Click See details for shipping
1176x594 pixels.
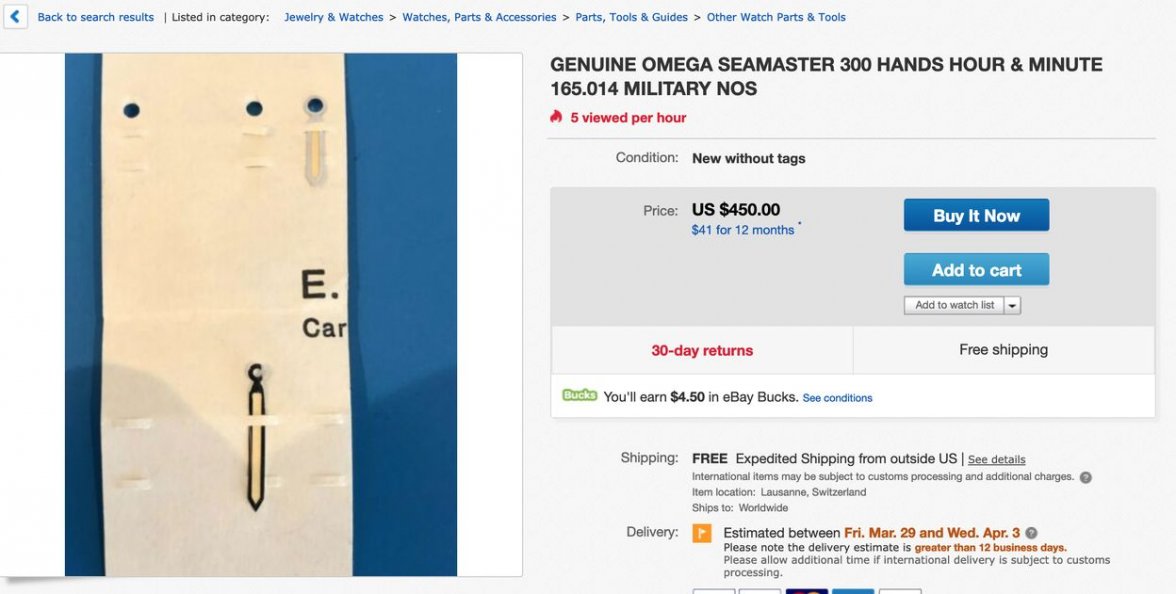pyautogui.click(x=996, y=459)
